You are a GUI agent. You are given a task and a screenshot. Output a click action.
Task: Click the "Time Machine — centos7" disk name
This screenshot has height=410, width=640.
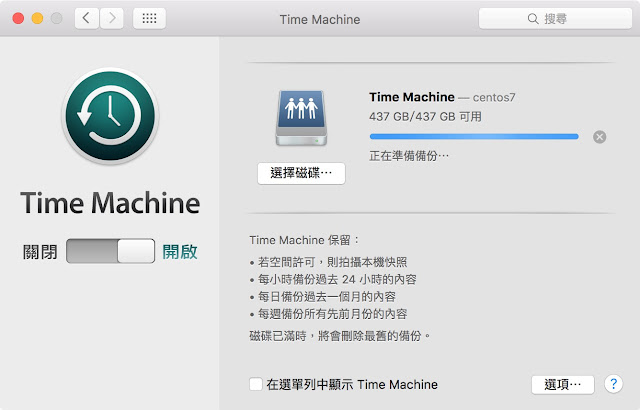pos(442,97)
